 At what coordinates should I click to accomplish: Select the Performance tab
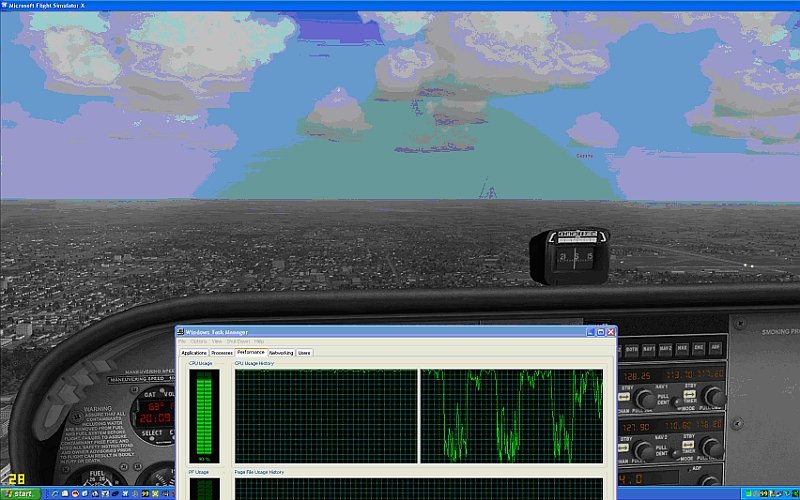[x=251, y=353]
